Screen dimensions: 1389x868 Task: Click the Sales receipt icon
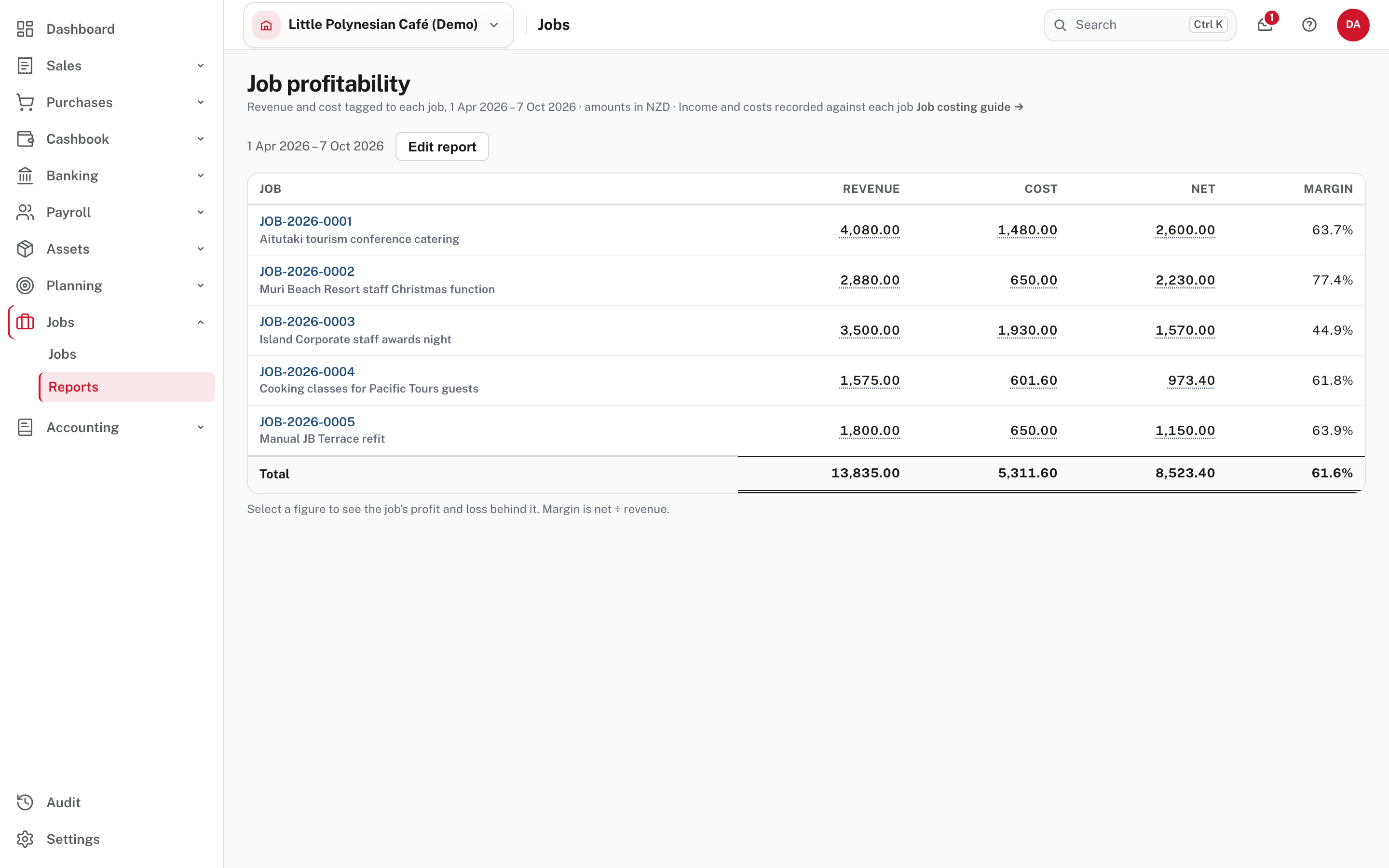pyautogui.click(x=25, y=66)
